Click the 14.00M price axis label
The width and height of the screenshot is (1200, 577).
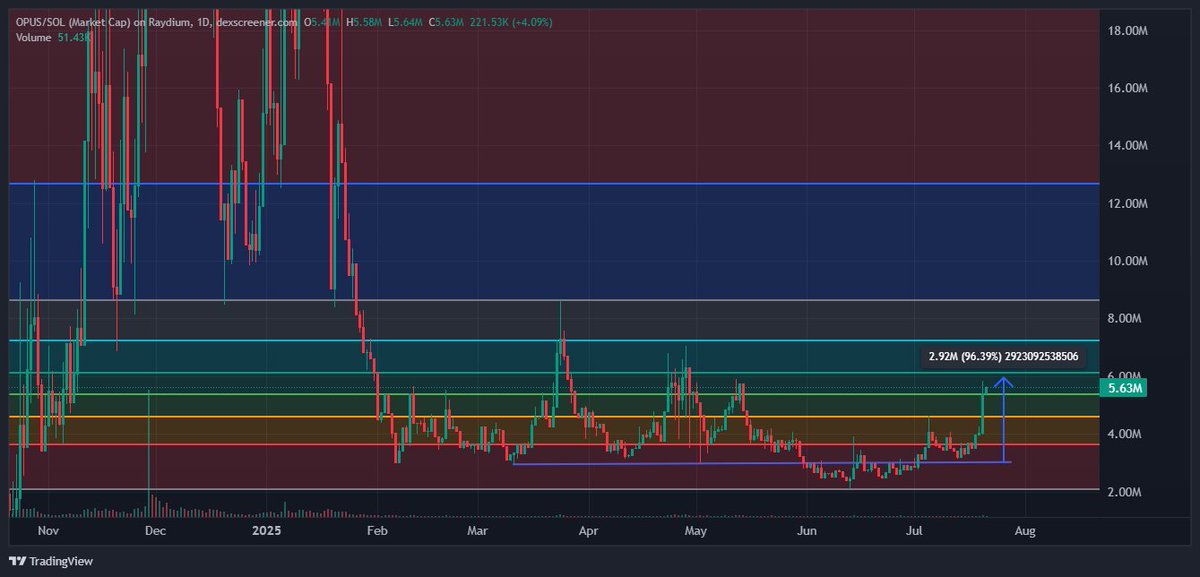[1128, 146]
